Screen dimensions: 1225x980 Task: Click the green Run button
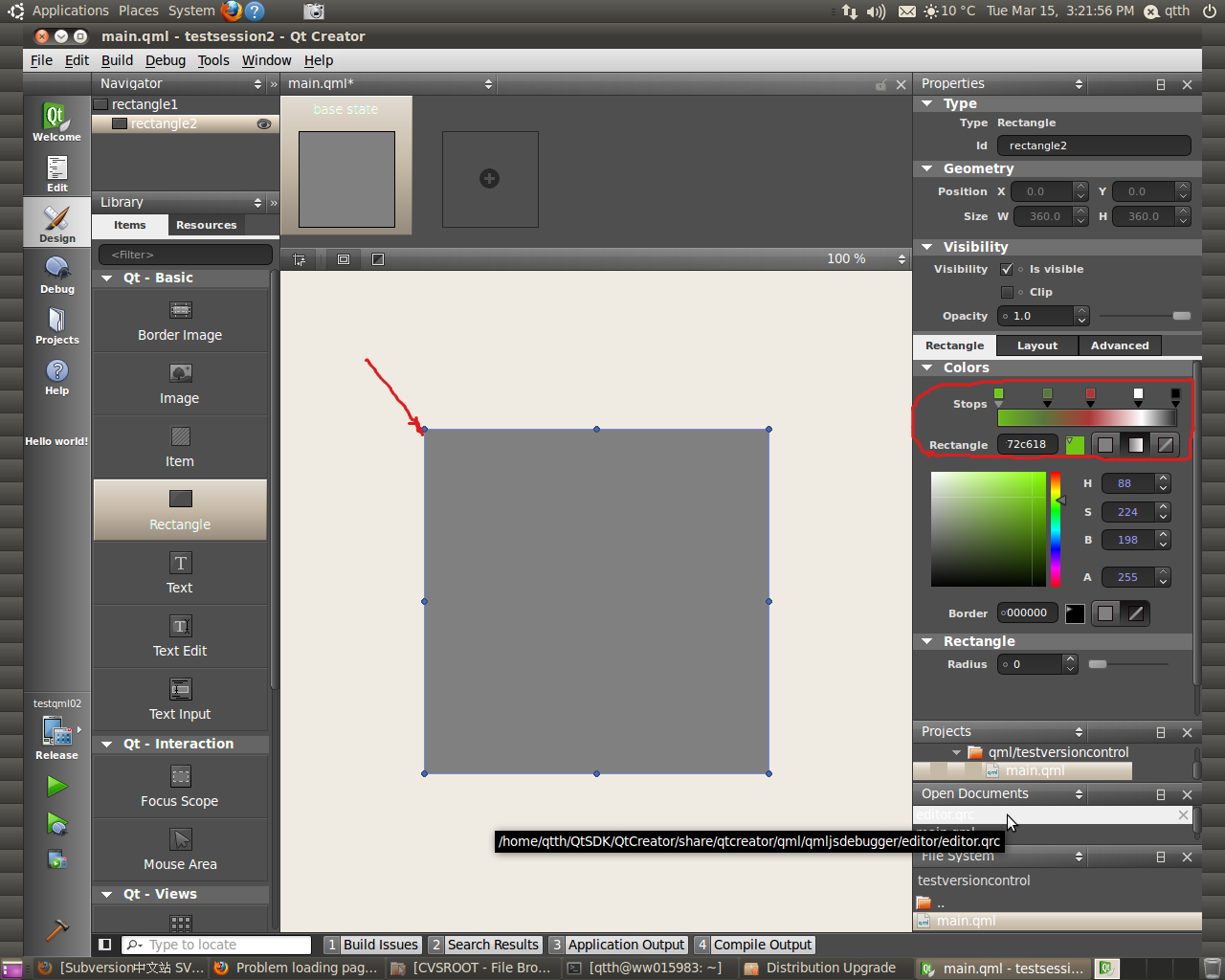tap(56, 786)
